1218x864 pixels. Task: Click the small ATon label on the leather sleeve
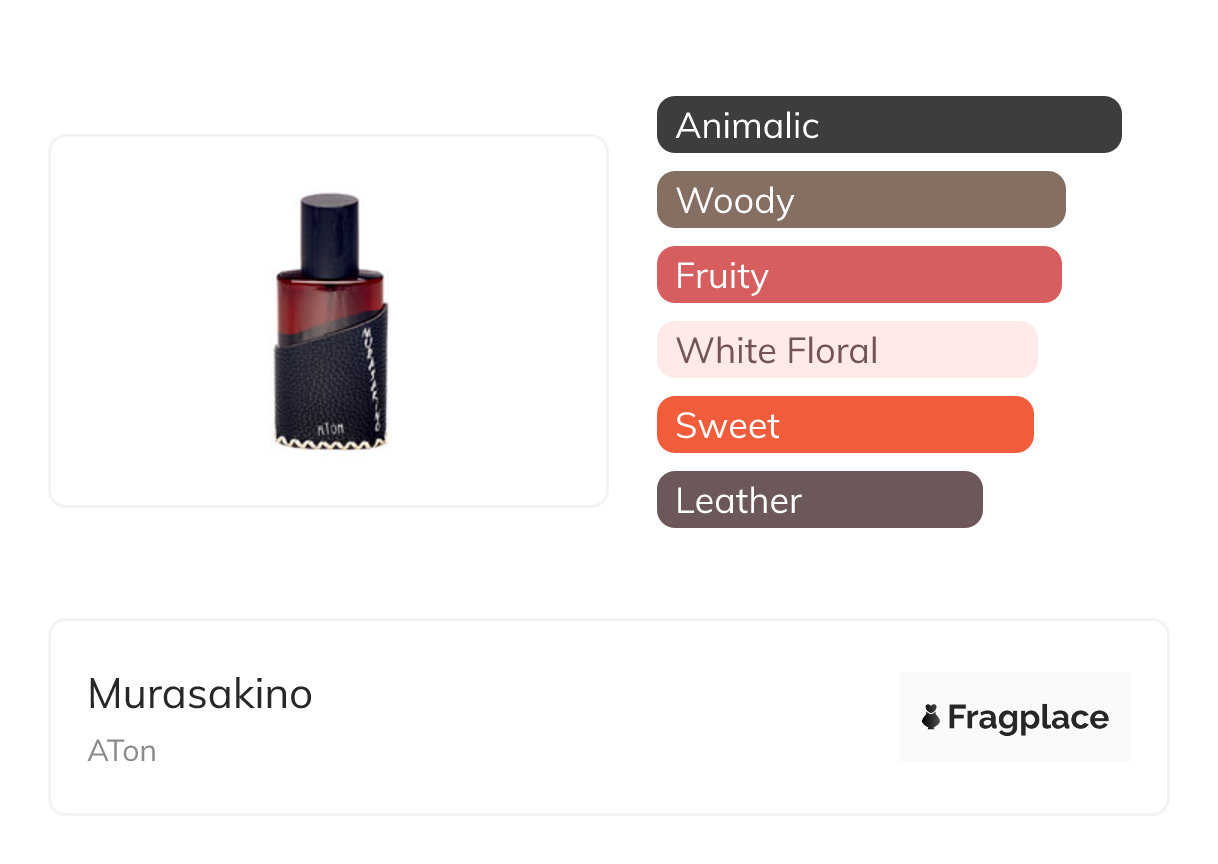329,428
